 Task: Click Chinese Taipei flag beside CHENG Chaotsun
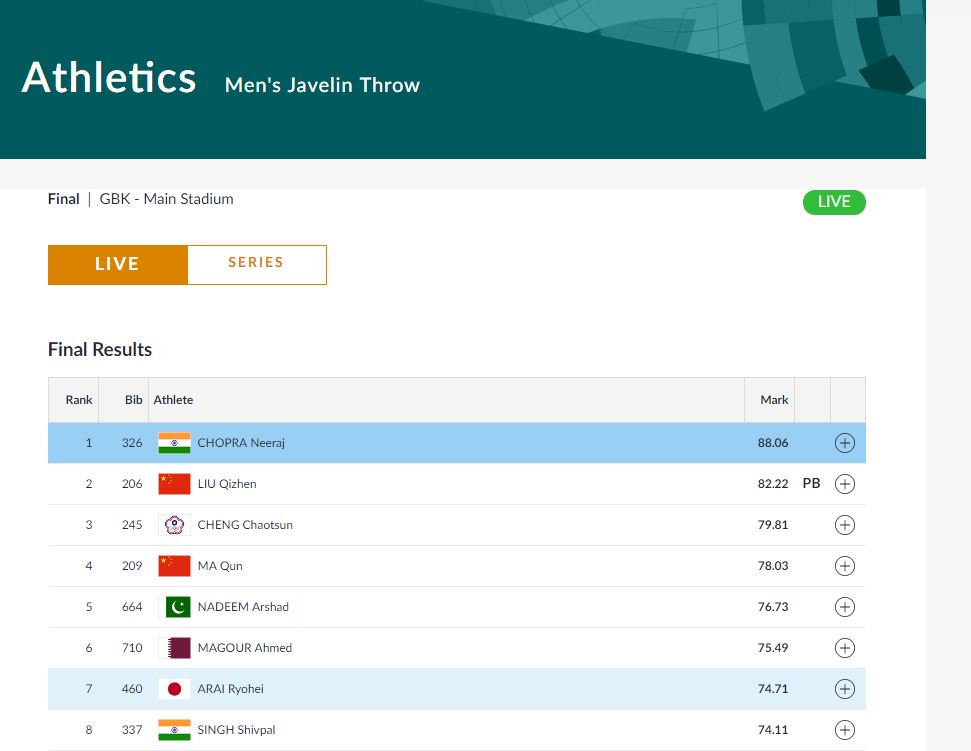pyautogui.click(x=174, y=525)
